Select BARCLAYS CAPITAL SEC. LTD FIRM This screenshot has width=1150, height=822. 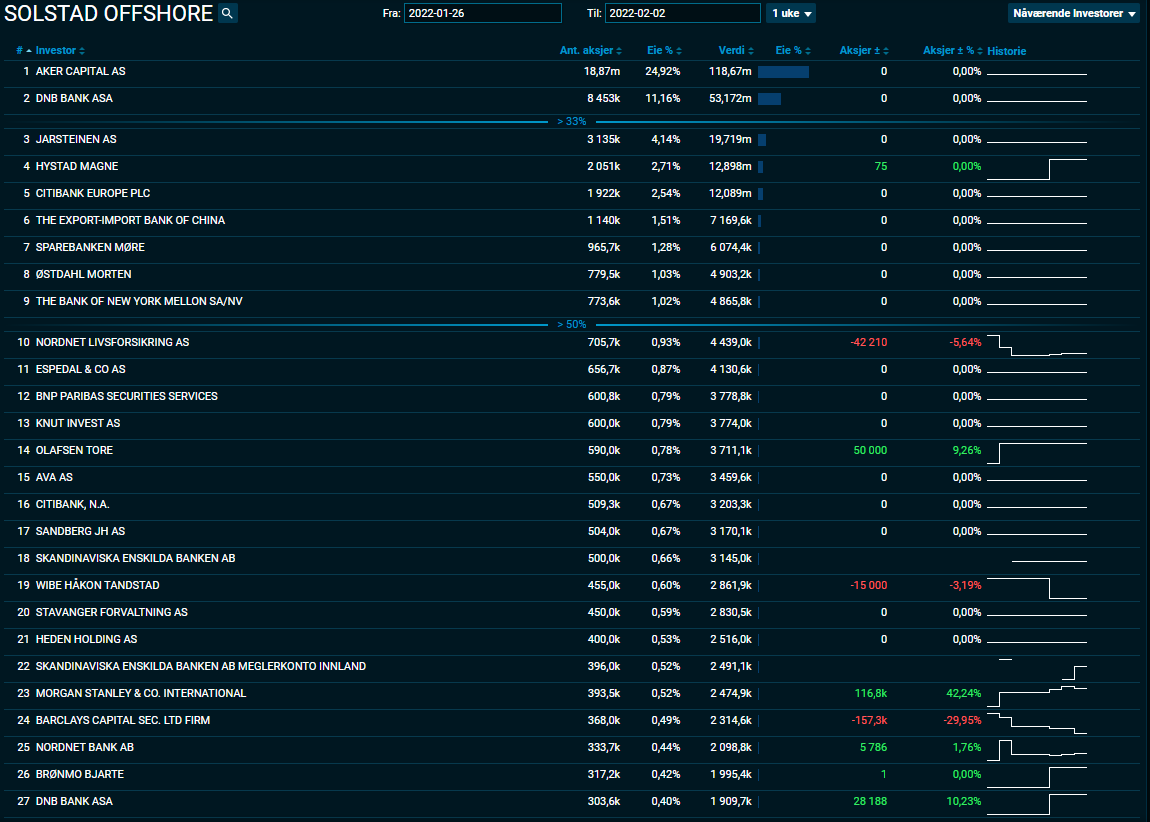pyautogui.click(x=123, y=721)
